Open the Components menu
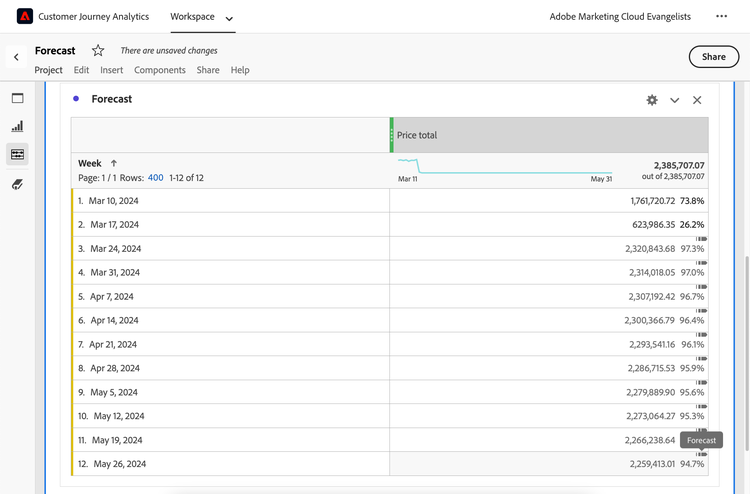Screen dimensions: 750x494 pyautogui.click(x=160, y=70)
